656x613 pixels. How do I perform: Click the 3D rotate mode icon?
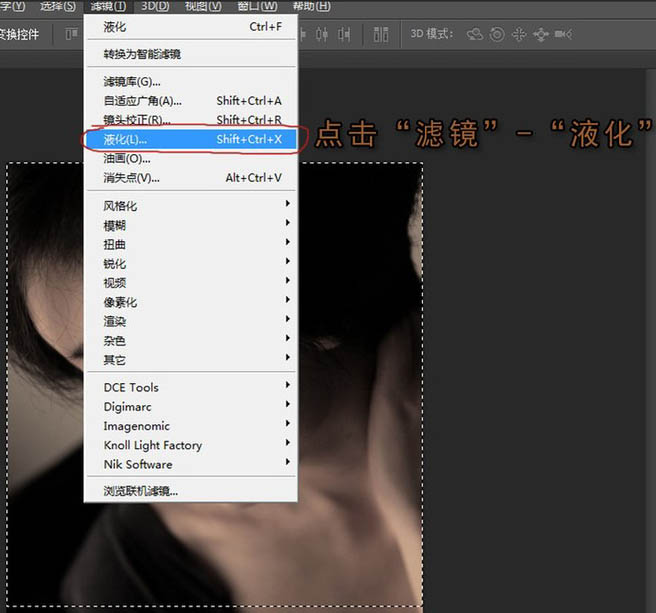475,34
